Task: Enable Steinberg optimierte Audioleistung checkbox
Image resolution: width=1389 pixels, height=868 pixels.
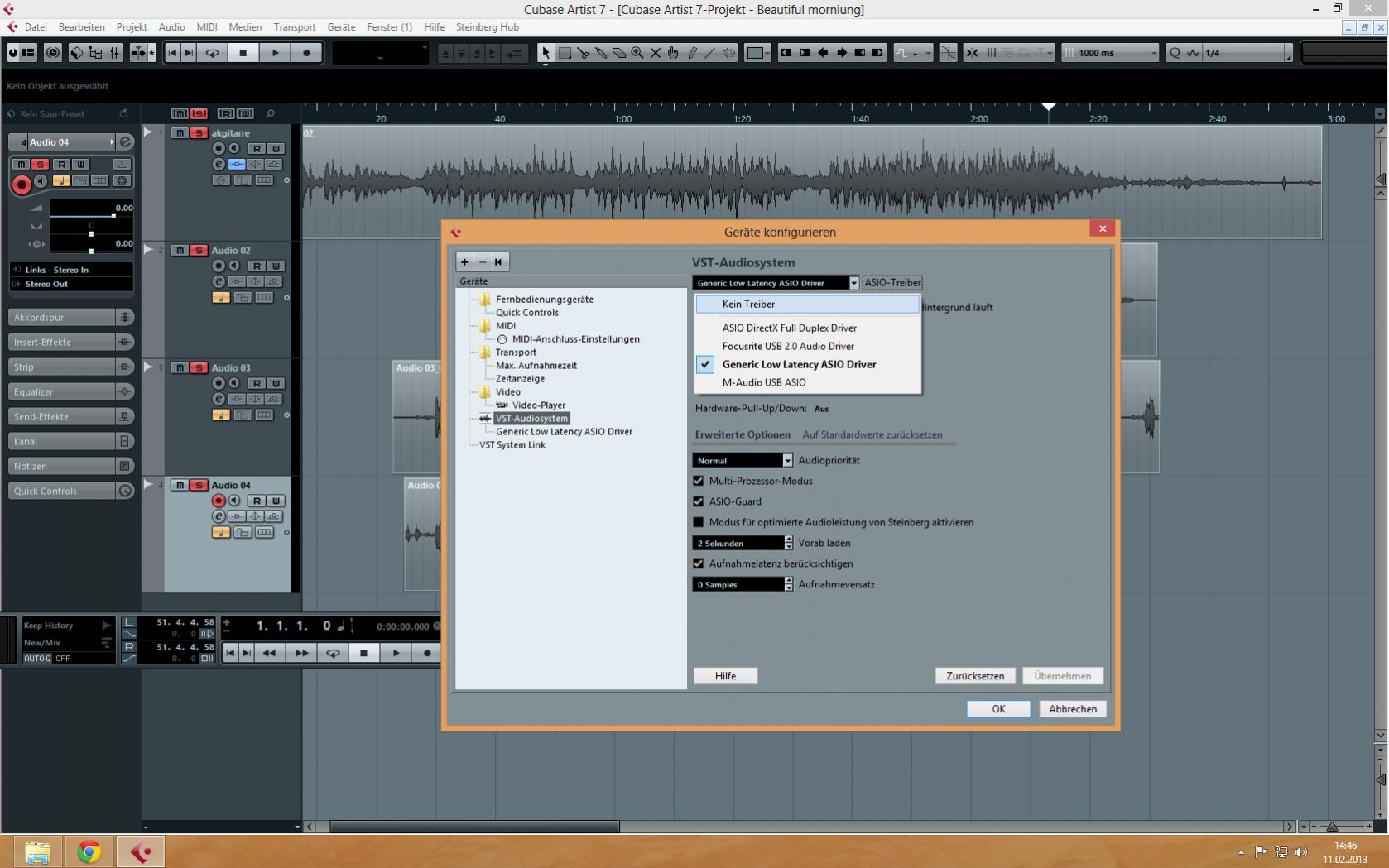Action: tap(699, 522)
